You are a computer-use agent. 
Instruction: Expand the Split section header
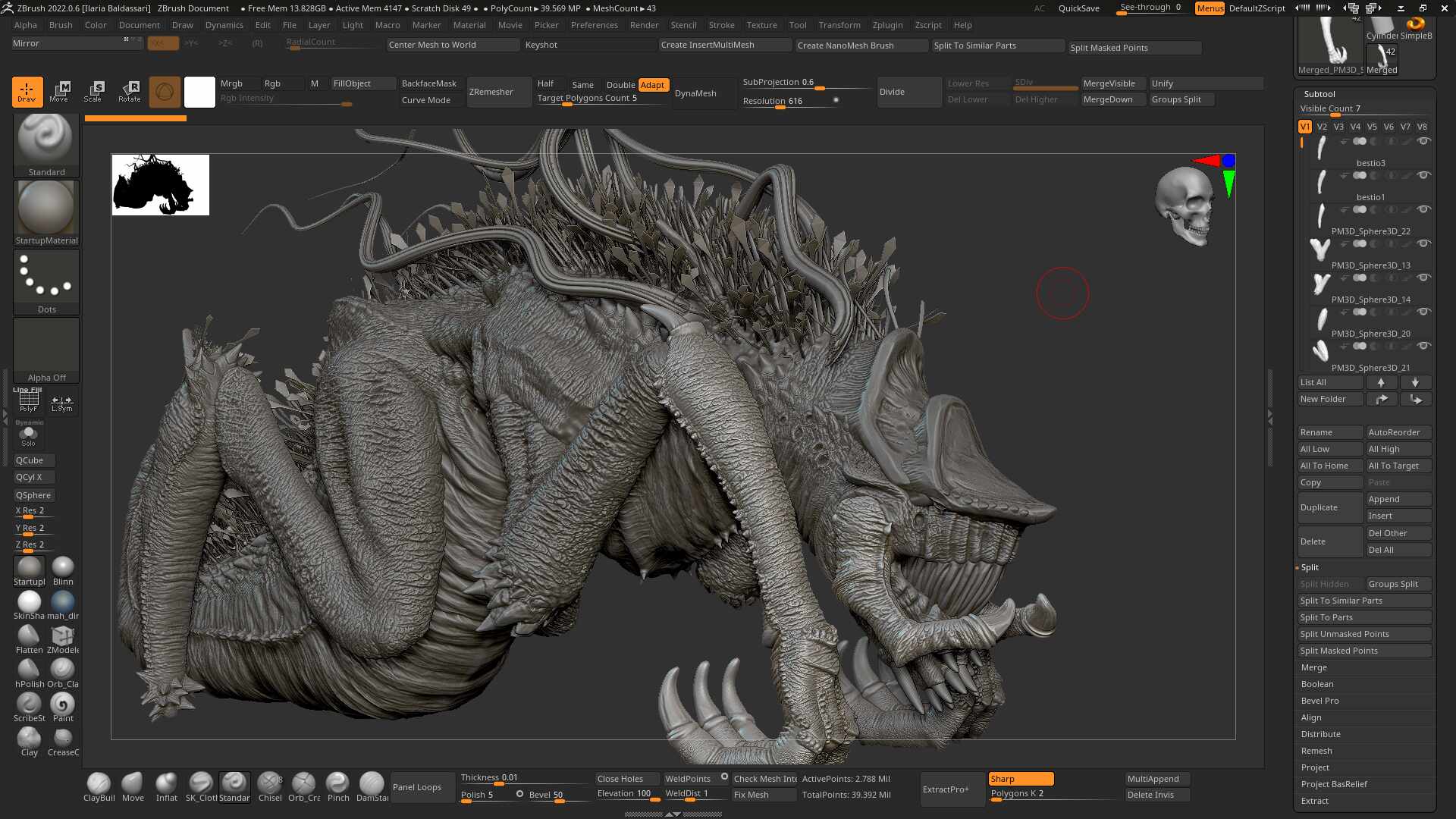tap(1310, 566)
